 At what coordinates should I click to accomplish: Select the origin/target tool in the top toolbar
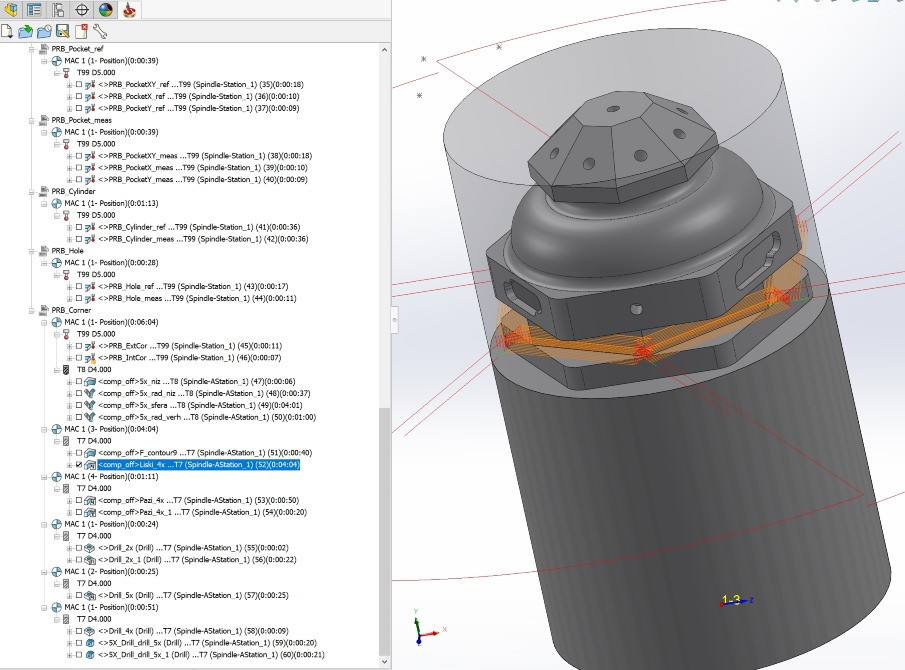tap(82, 11)
